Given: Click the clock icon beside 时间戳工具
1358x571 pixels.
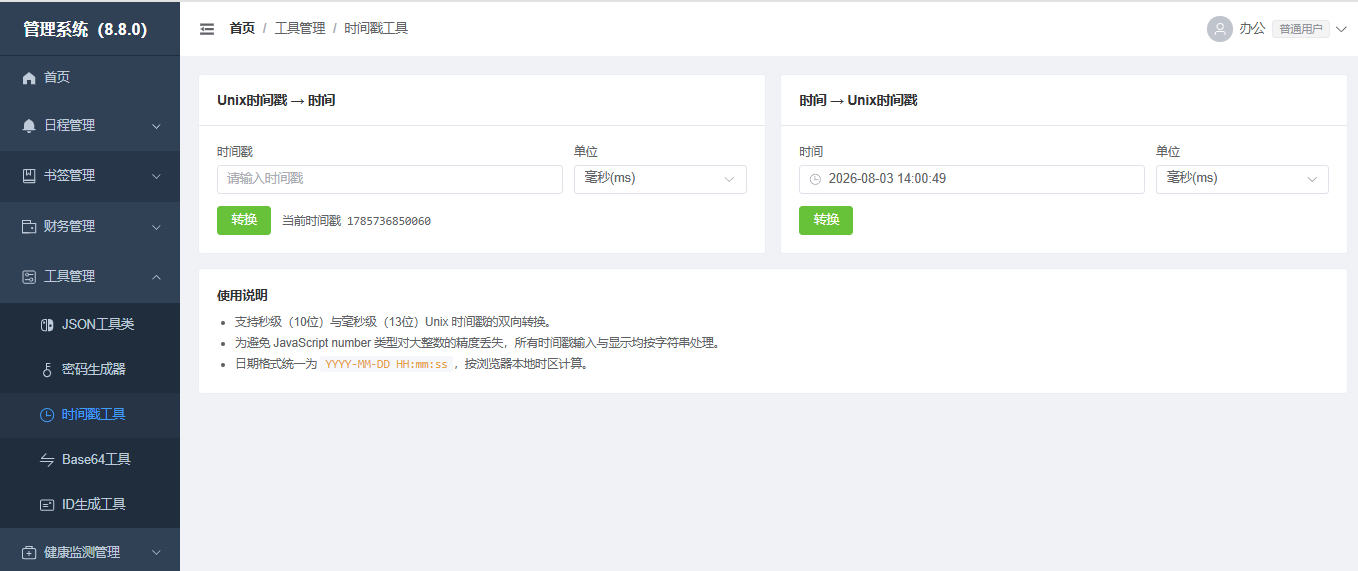Looking at the screenshot, I should pos(47,414).
